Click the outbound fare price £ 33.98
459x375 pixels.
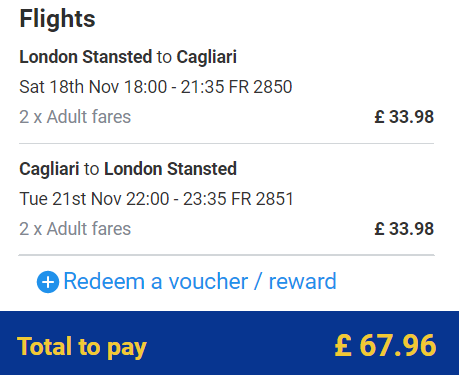[x=404, y=117]
